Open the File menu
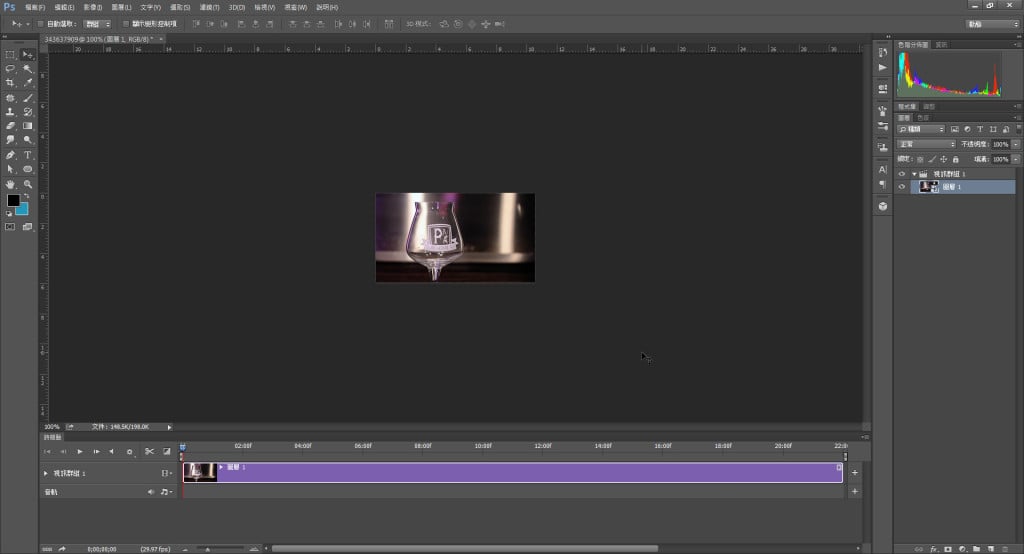The height and width of the screenshot is (554, 1024). tap(35, 7)
